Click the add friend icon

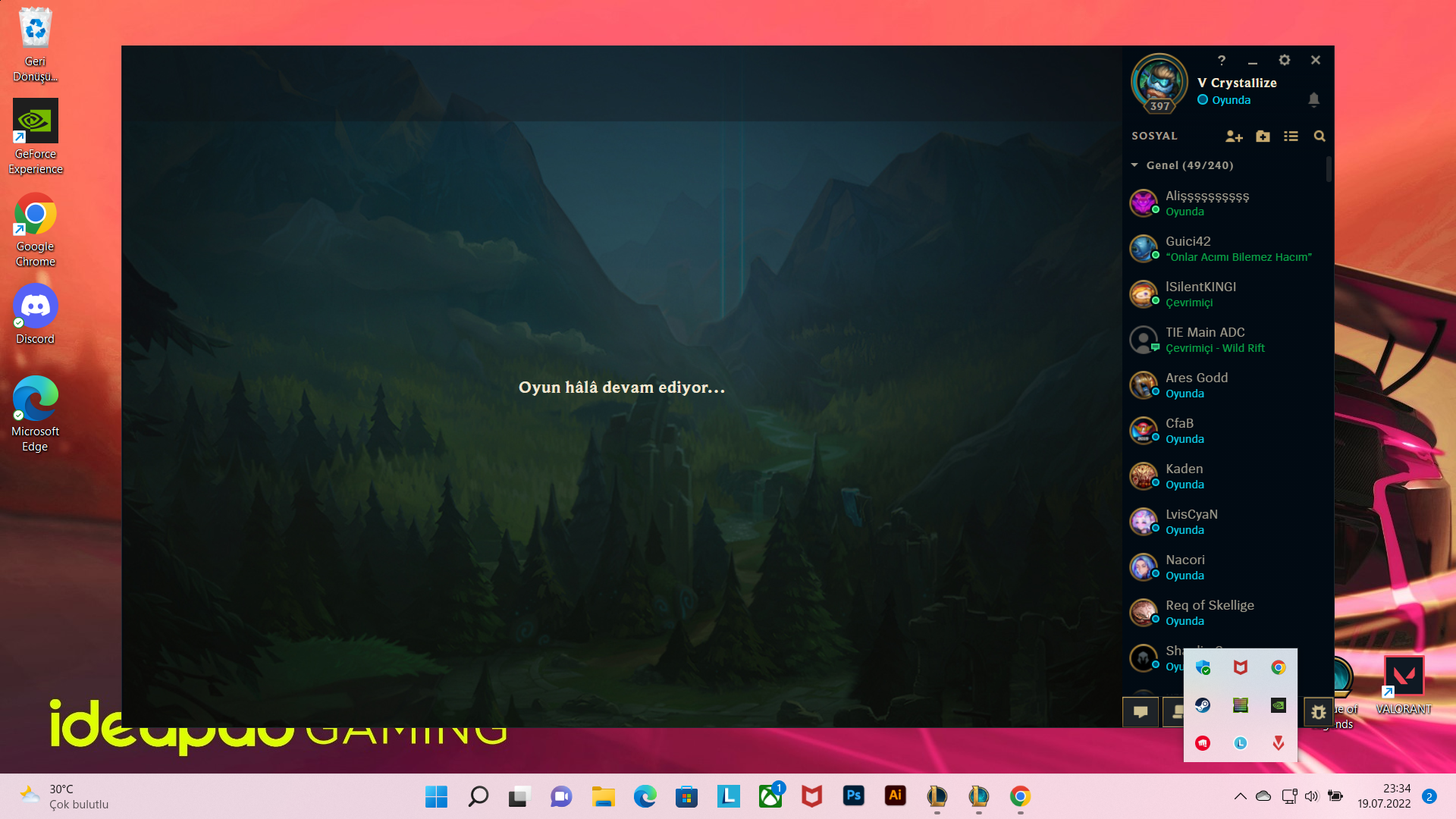1234,136
